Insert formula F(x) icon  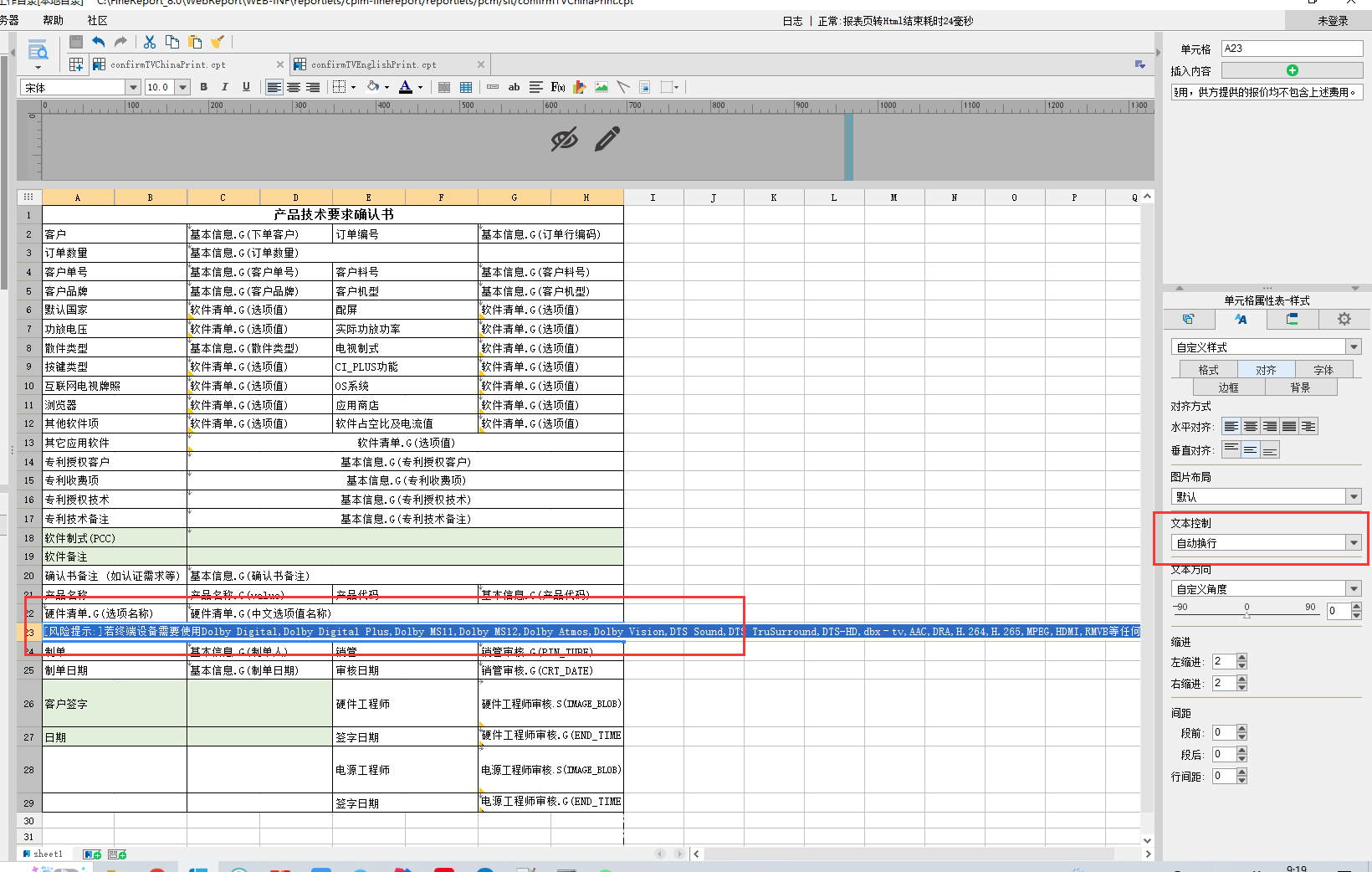(x=558, y=87)
